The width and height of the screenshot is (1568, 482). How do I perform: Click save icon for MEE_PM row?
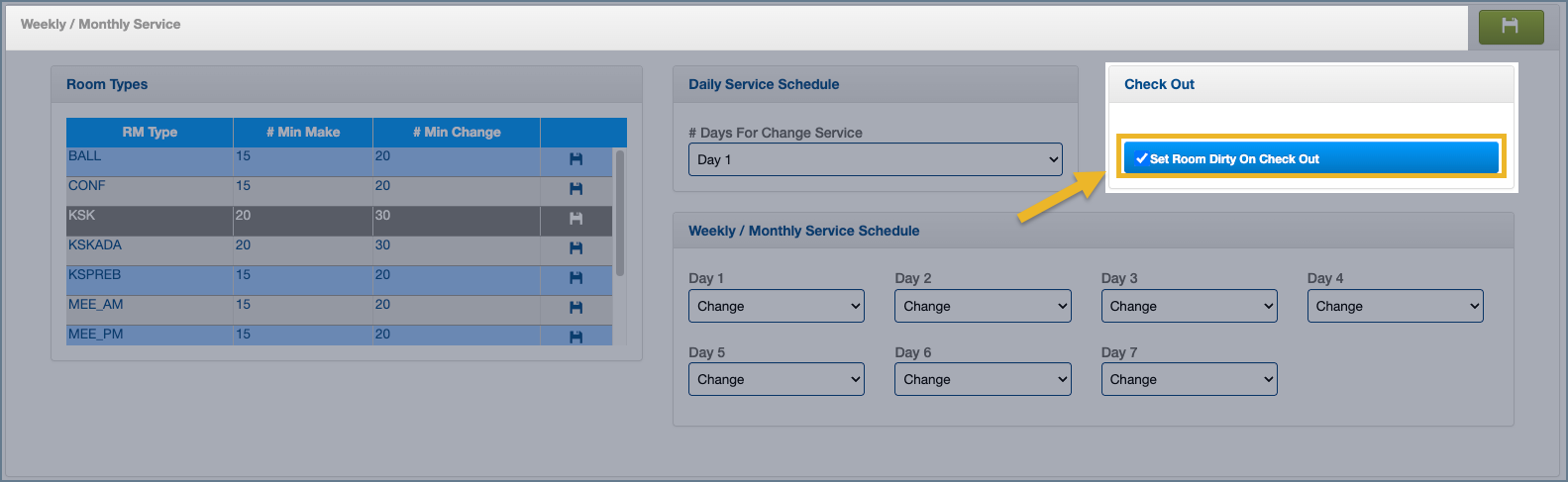[575, 337]
